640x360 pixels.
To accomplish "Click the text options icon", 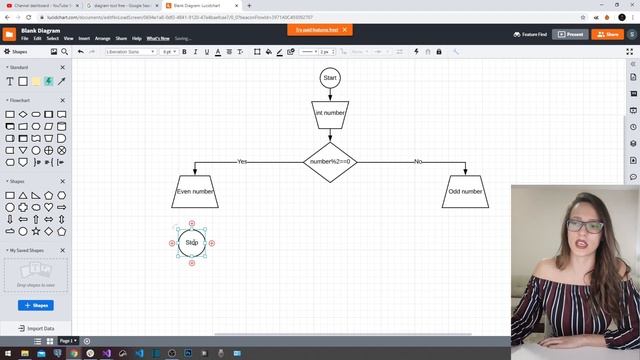I will pyautogui.click(x=240, y=52).
